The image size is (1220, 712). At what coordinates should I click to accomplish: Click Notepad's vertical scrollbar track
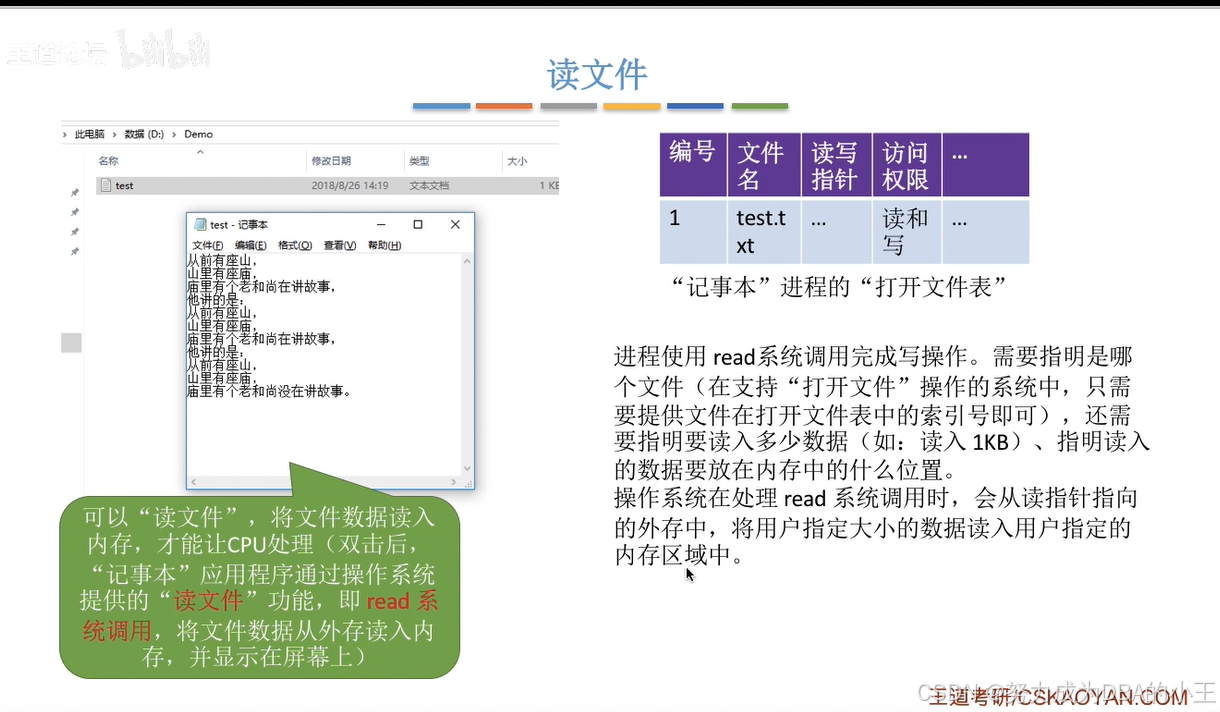467,365
